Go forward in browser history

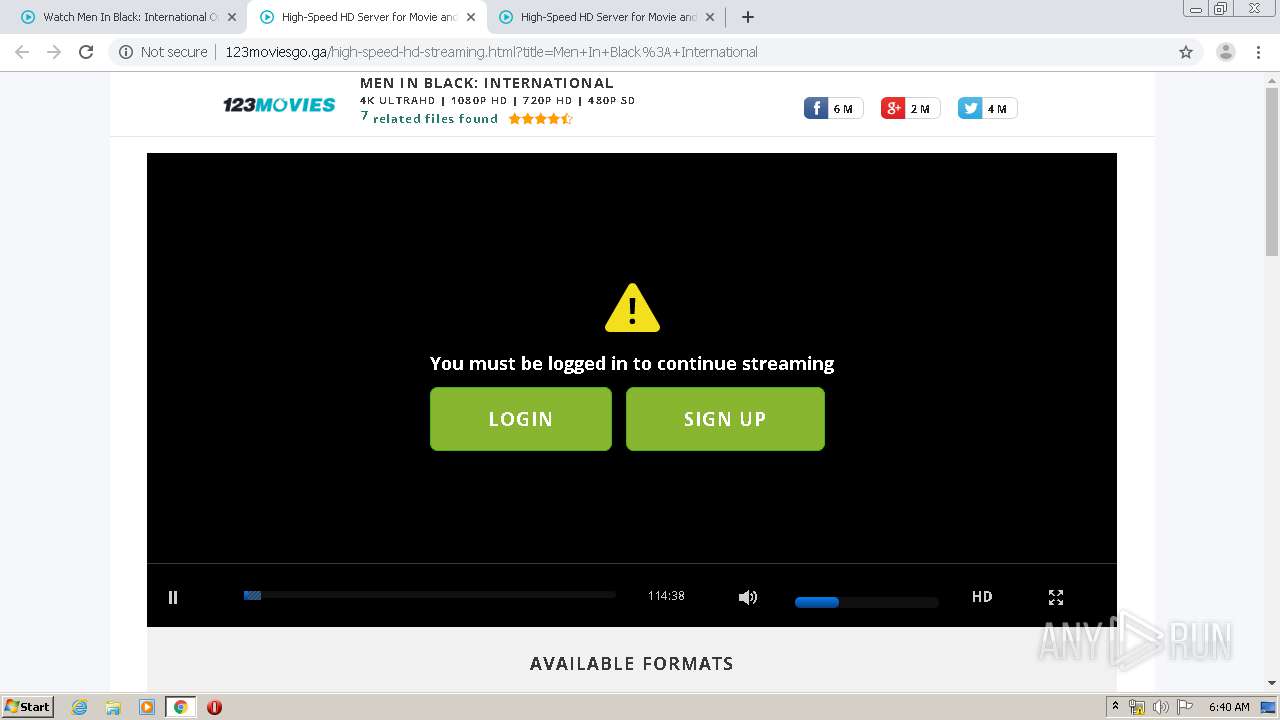point(54,52)
